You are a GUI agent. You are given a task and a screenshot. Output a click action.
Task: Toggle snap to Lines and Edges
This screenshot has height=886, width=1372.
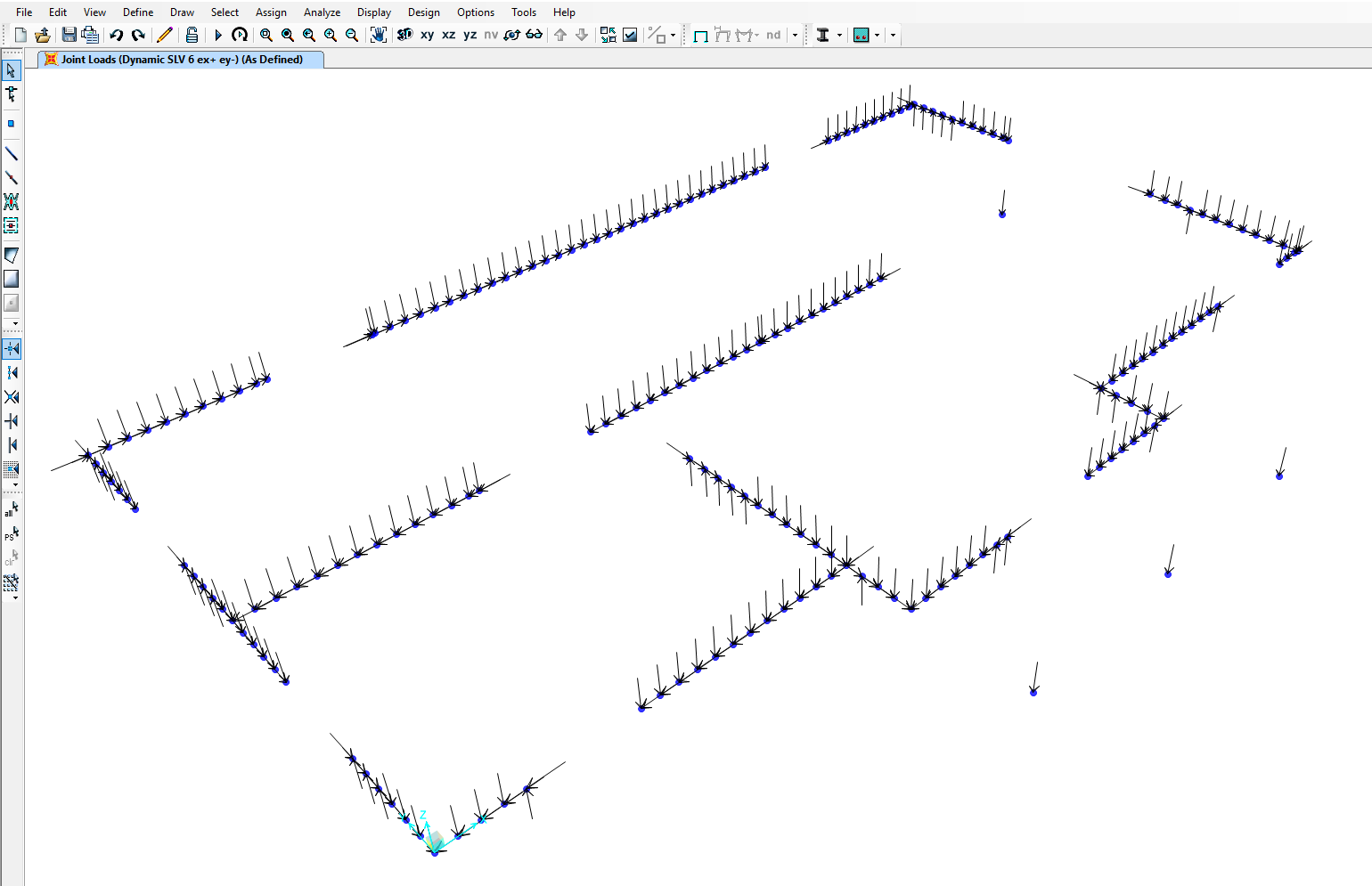[x=12, y=445]
